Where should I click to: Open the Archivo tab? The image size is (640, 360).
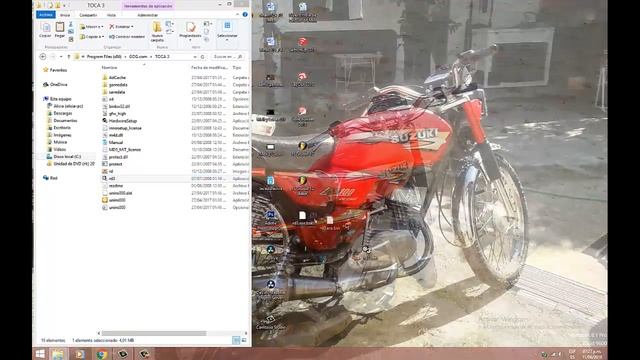point(46,15)
